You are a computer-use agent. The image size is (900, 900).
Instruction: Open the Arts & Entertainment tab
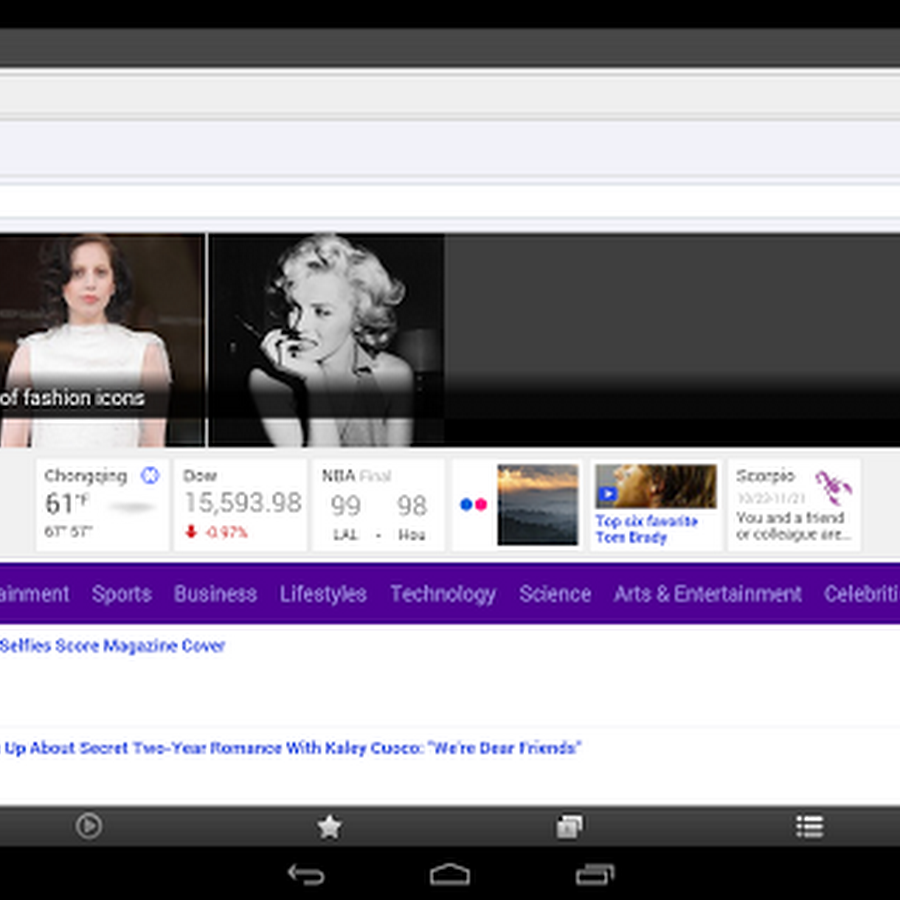[x=707, y=594]
